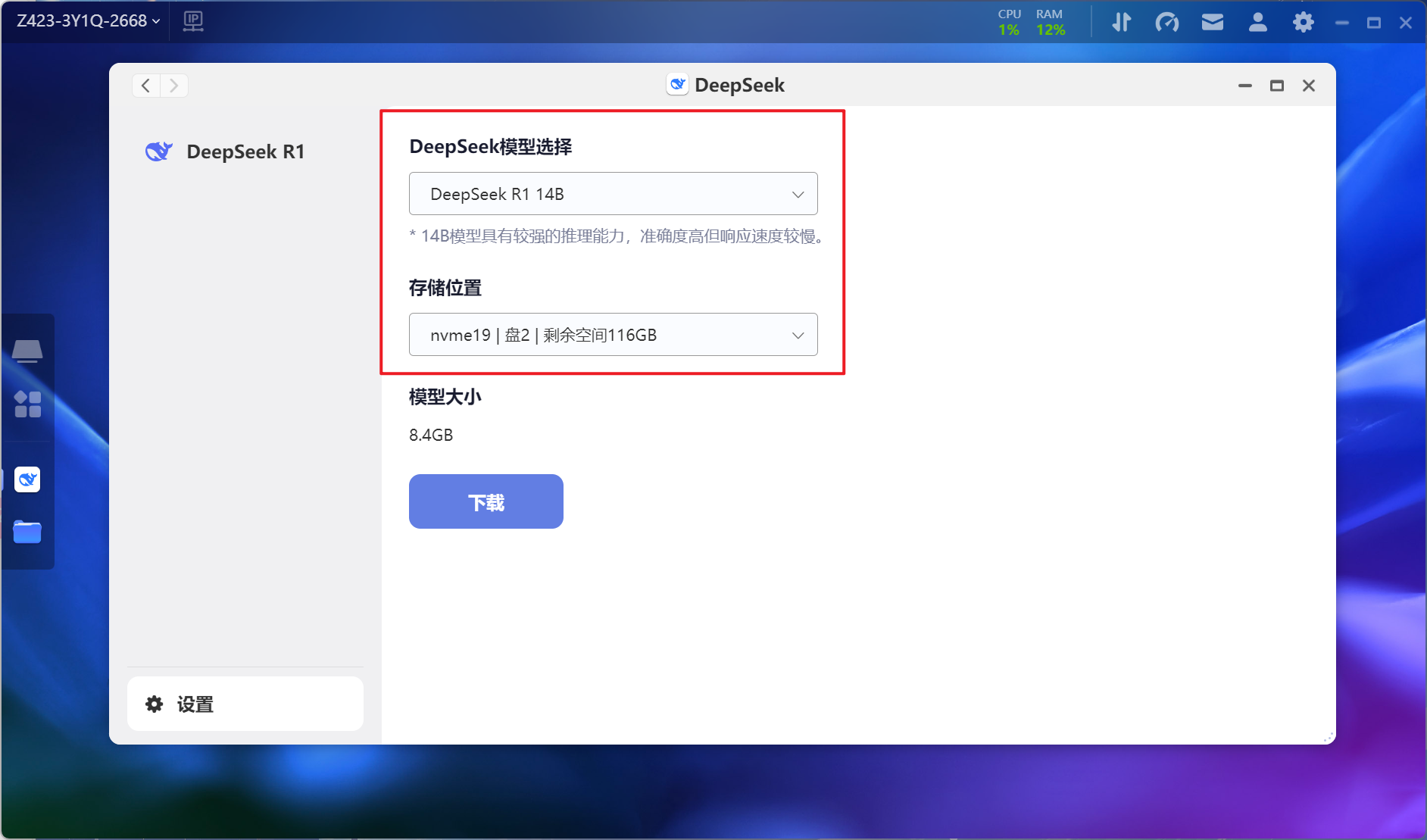Click the 14B model description hint text
The height and width of the screenshot is (840, 1427).
[617, 236]
